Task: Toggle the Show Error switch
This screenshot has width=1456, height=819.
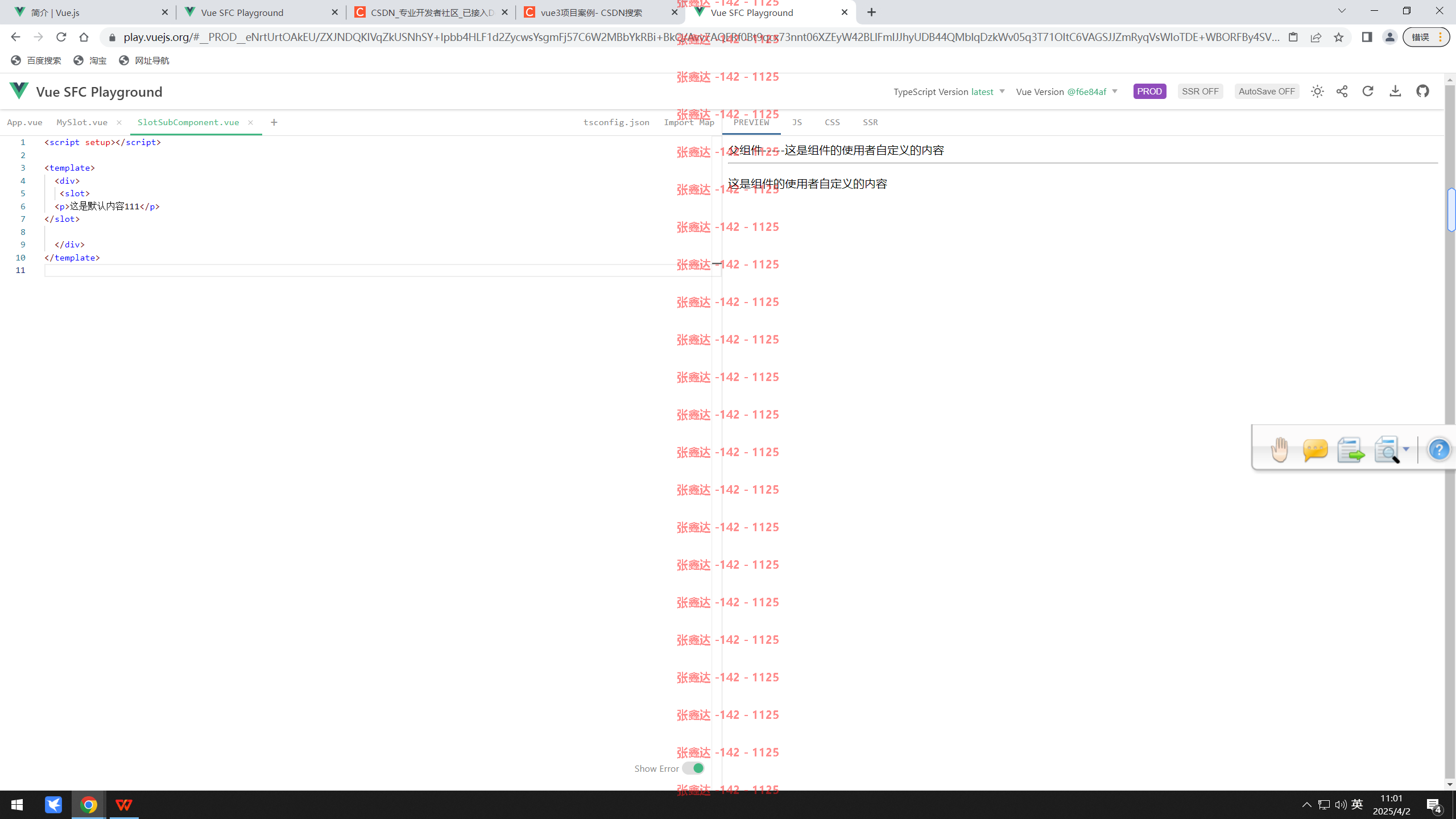Action: [693, 768]
